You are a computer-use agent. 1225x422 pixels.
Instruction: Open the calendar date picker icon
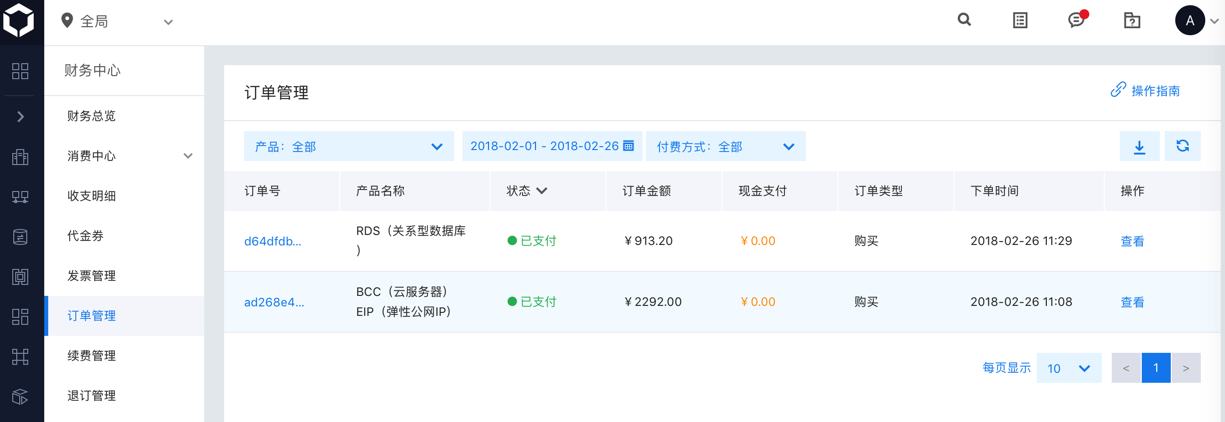pyautogui.click(x=629, y=146)
